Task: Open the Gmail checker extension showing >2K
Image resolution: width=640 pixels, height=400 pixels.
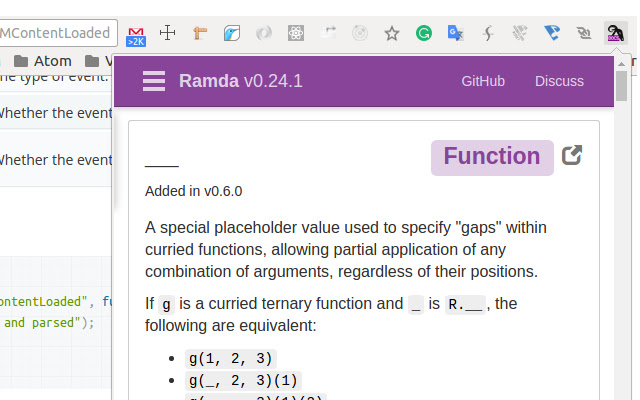Action: [136, 36]
